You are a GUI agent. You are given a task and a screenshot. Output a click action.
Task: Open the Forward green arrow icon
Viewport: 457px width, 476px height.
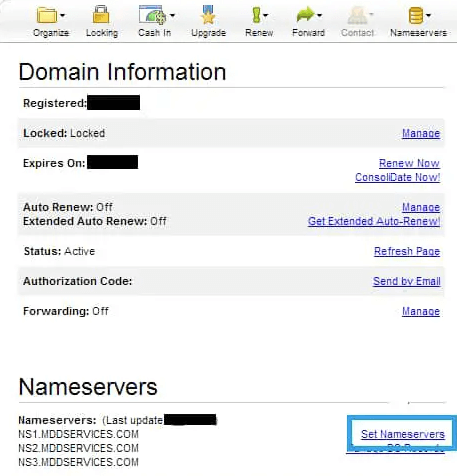point(305,15)
